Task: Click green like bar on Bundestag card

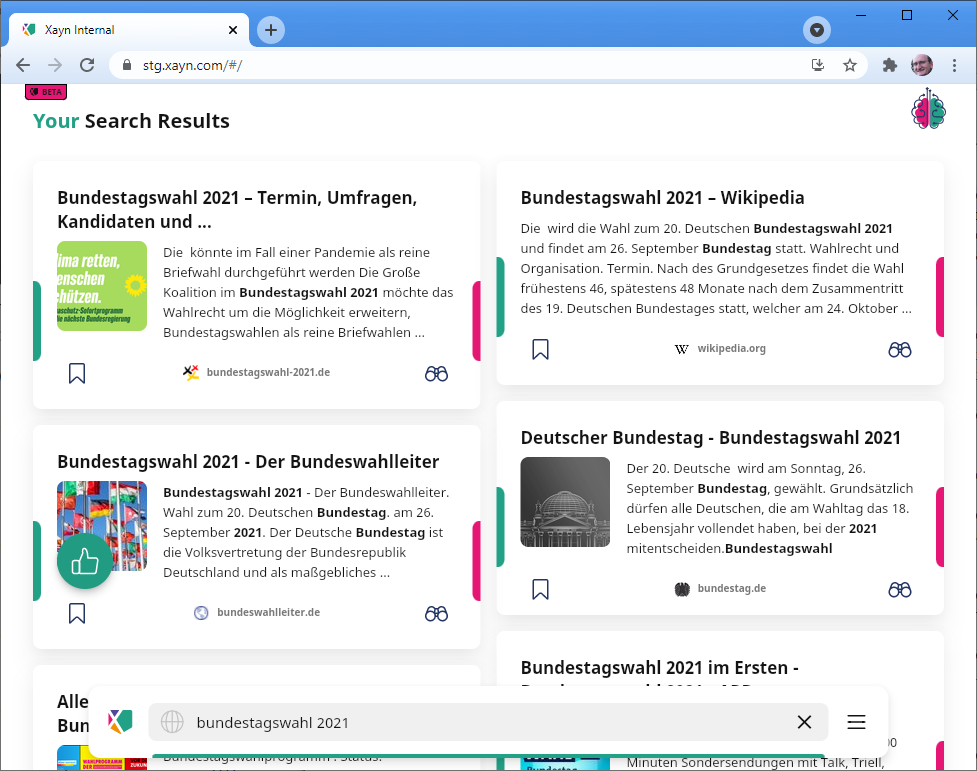Action: click(500, 527)
